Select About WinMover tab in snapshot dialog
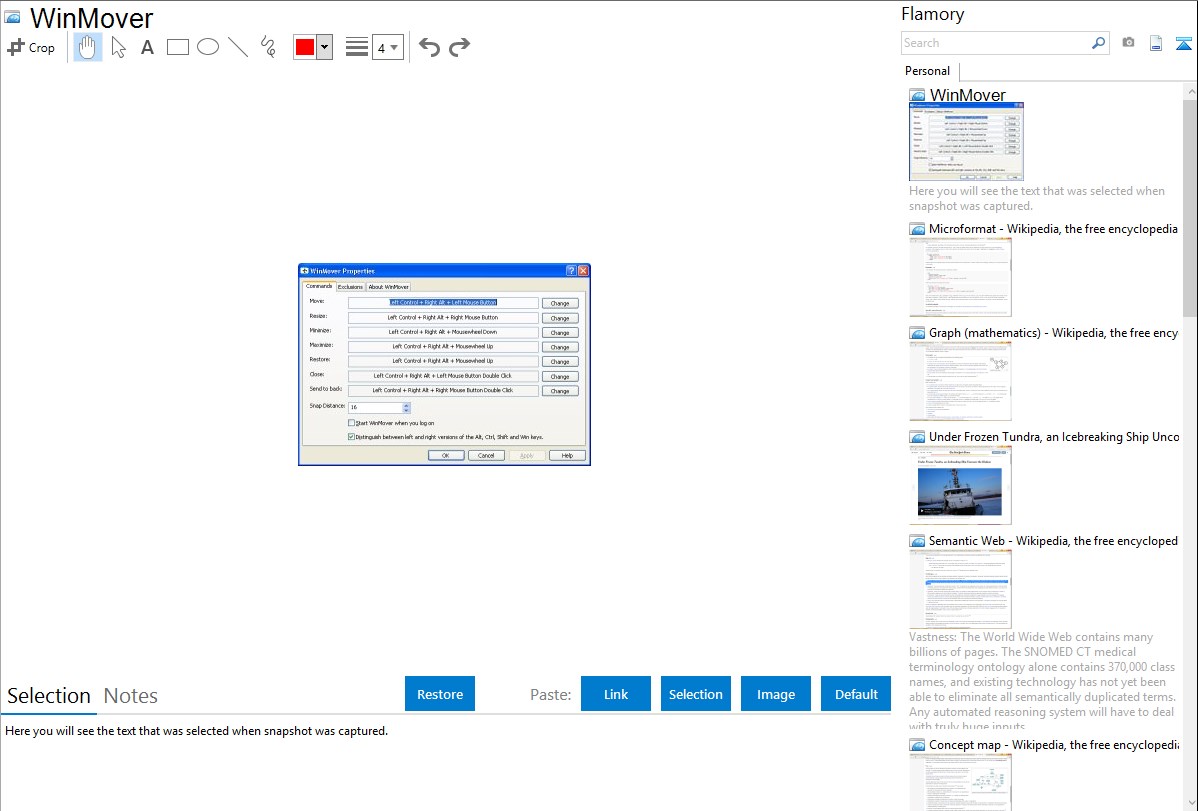This screenshot has height=811, width=1198. tap(389, 287)
